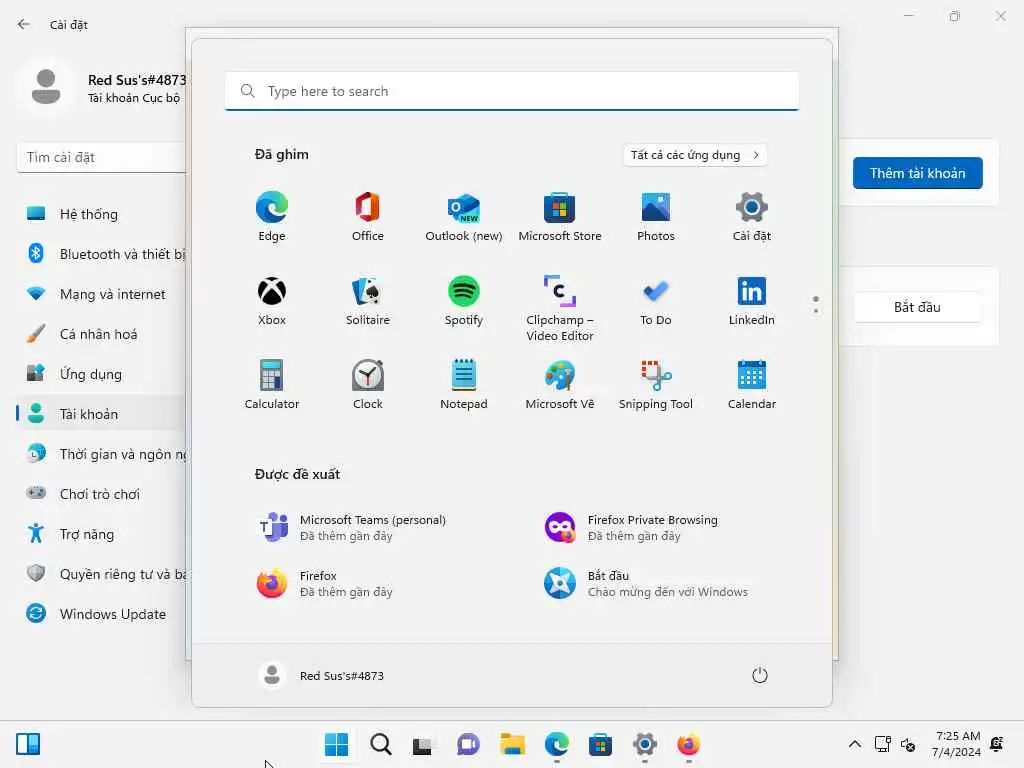The height and width of the screenshot is (768, 1024).
Task: Expand Tất cả các ứng dụng list
Action: [x=695, y=155]
